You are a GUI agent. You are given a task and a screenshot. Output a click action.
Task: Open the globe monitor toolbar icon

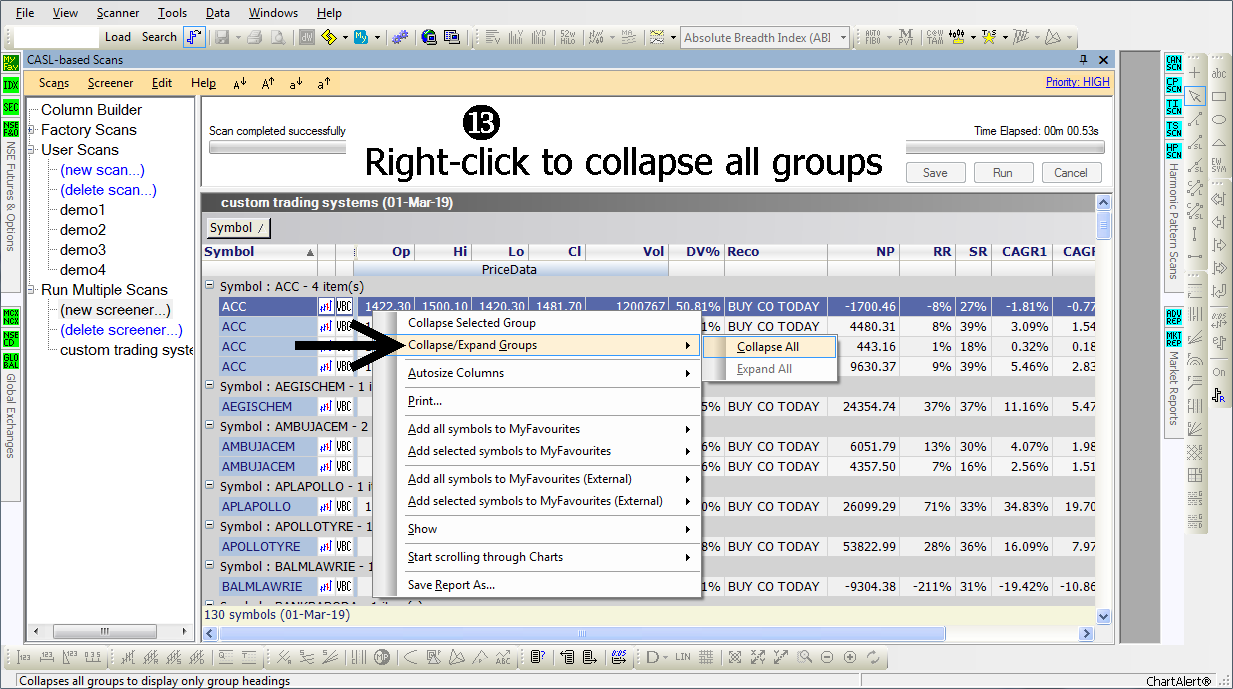(x=430, y=37)
